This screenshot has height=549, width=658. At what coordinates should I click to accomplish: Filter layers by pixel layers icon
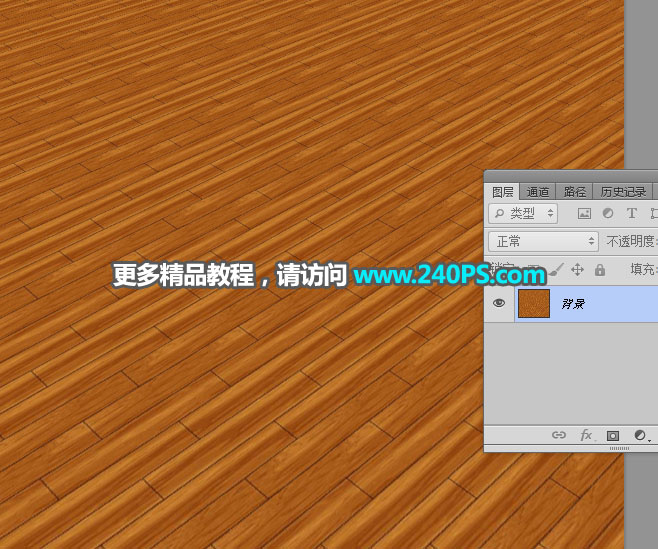[x=584, y=214]
